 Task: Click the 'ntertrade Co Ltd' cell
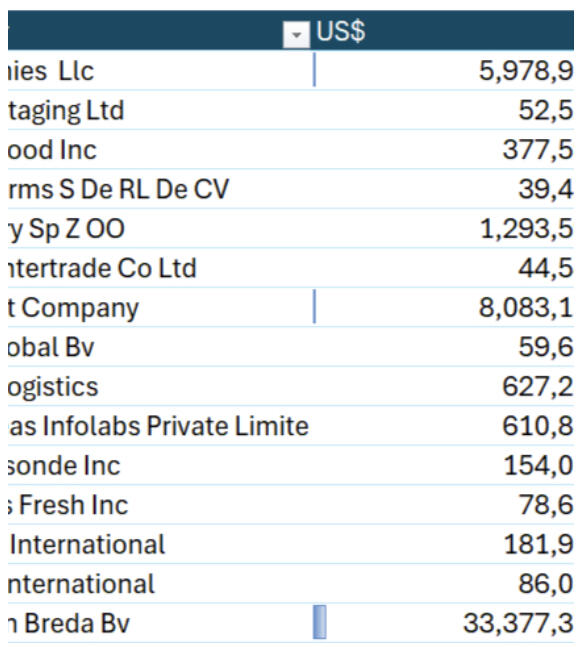coord(160,267)
